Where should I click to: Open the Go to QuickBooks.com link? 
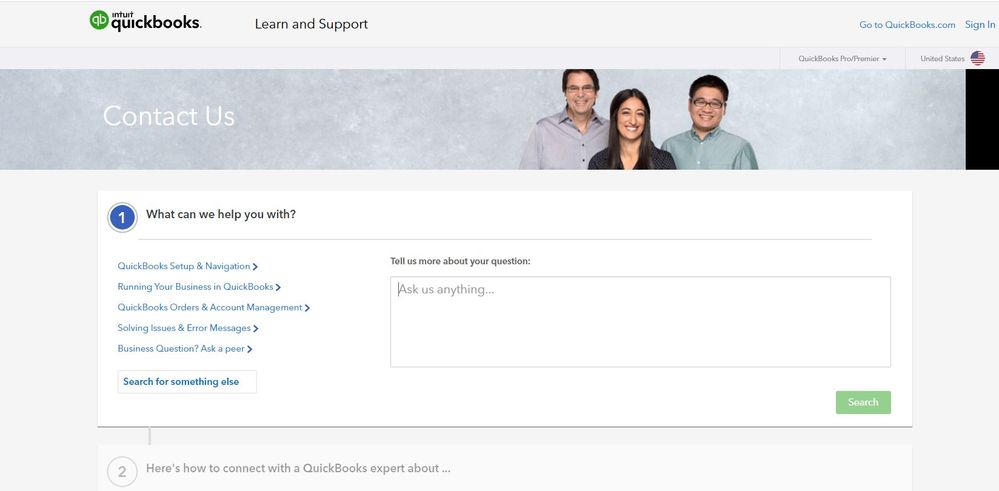(x=907, y=25)
